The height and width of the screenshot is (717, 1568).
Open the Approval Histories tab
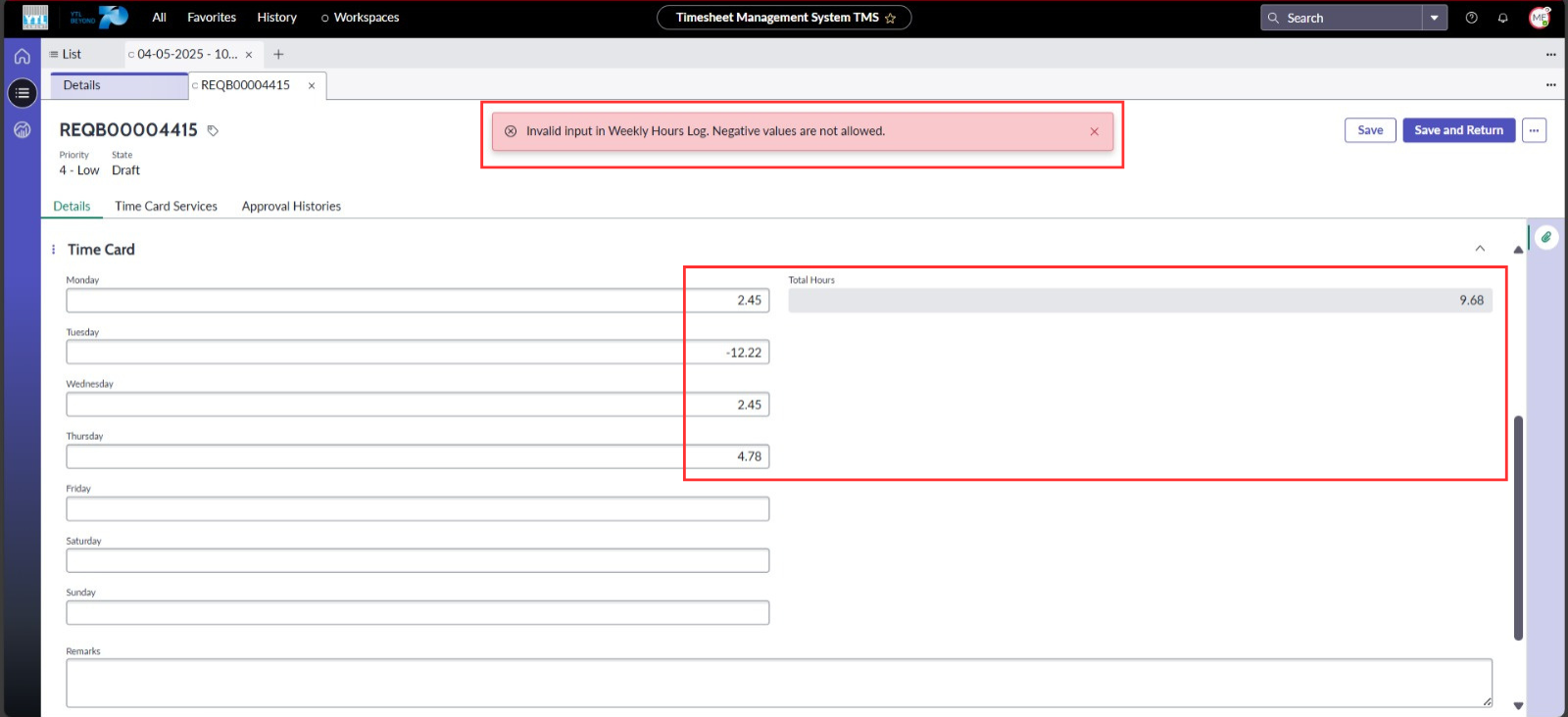[x=291, y=207]
